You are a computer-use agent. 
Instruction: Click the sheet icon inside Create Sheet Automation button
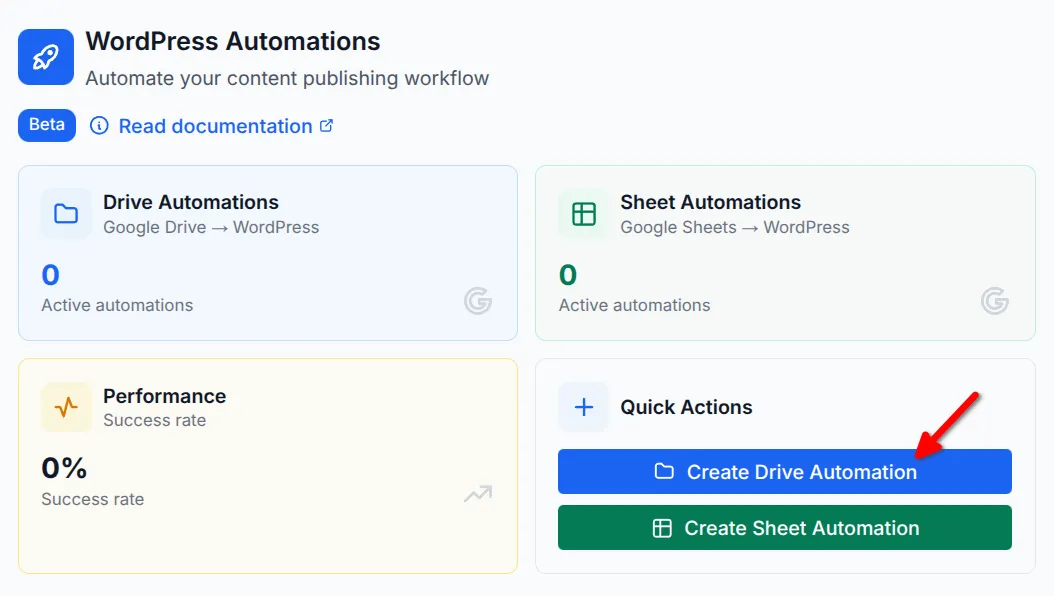coord(663,527)
